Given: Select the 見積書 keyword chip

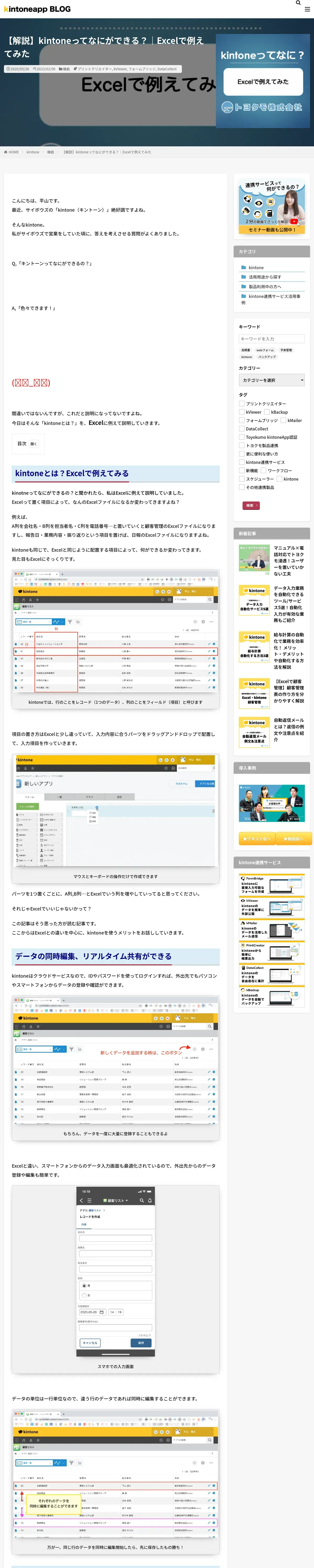Looking at the screenshot, I should [246, 350].
